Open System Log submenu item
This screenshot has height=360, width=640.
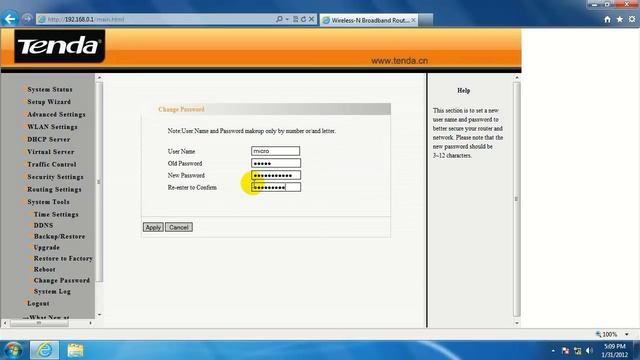tap(52, 291)
